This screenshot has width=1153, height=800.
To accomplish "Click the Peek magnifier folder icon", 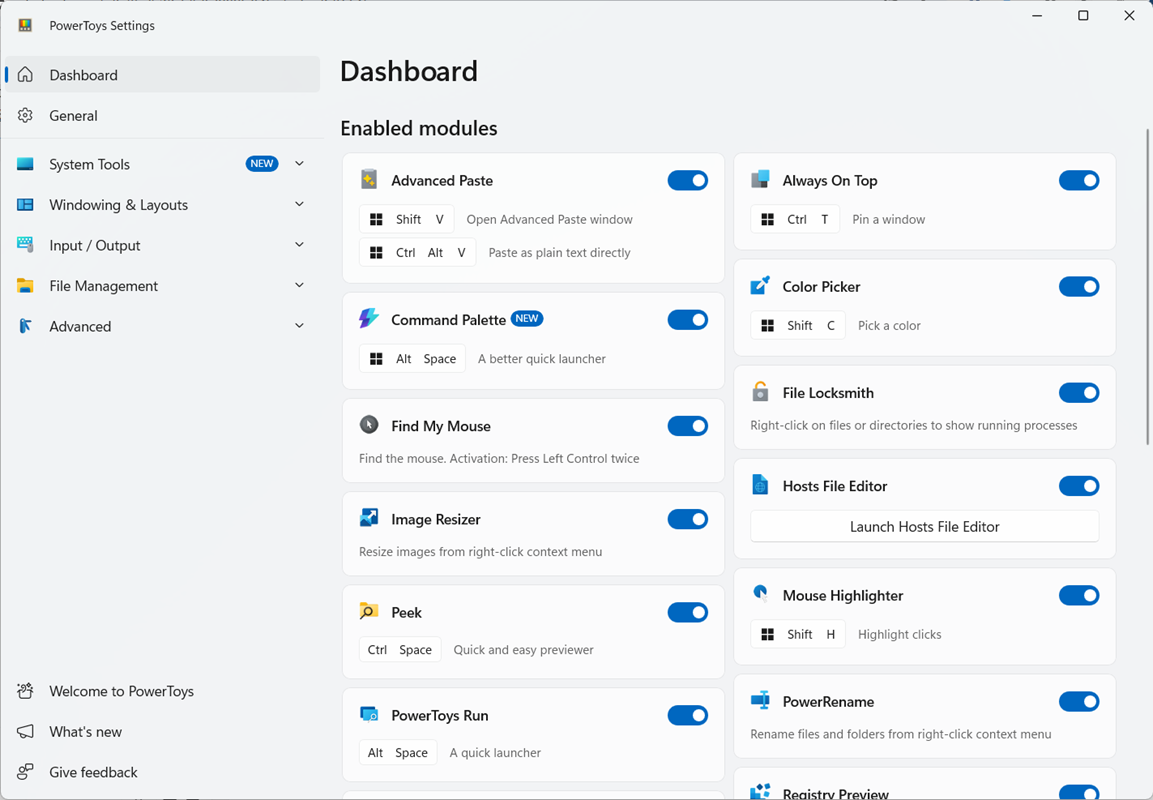I will point(369,611).
